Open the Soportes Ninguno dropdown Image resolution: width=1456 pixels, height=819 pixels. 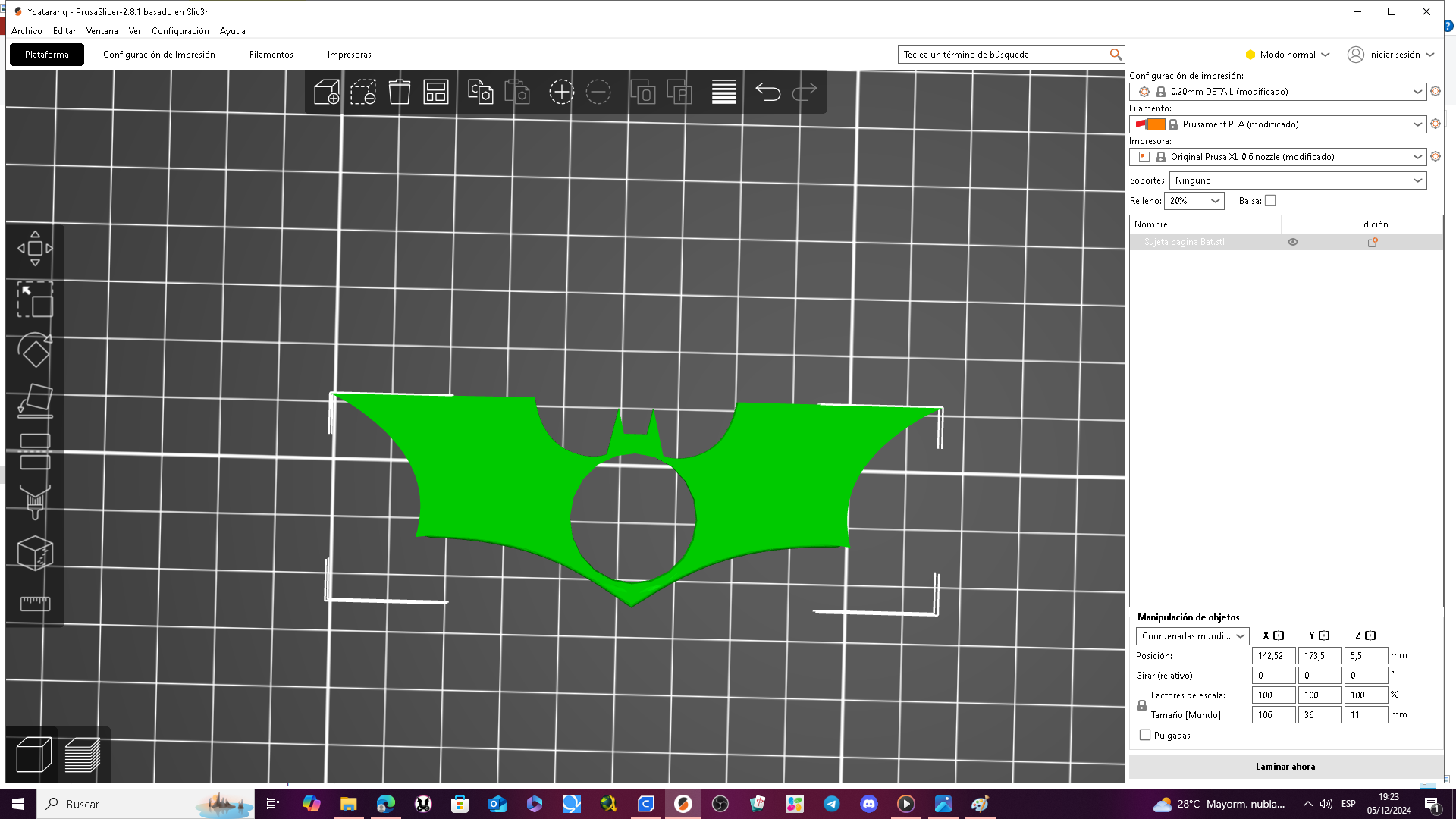click(x=1298, y=180)
